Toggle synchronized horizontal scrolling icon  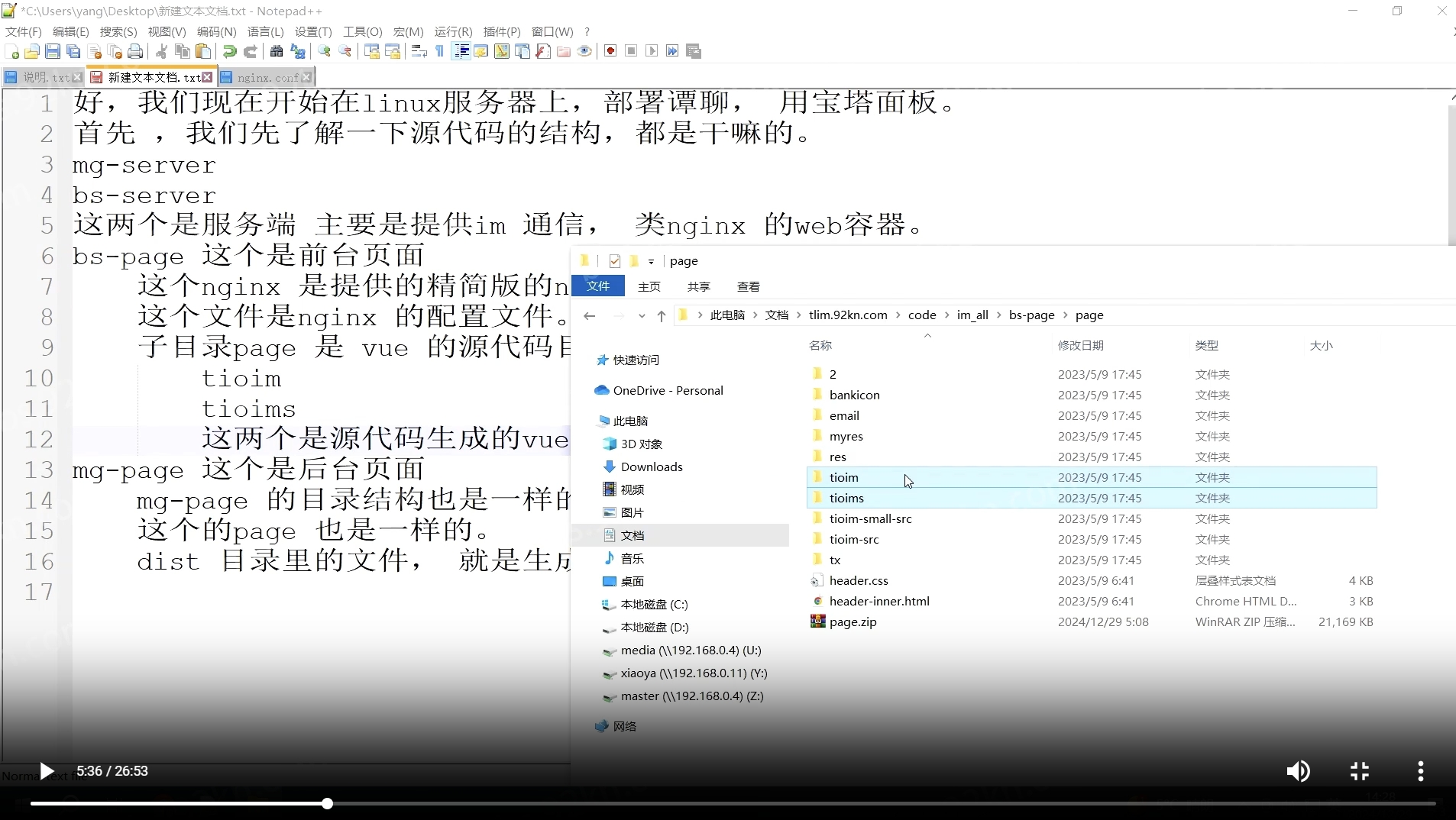(x=393, y=51)
